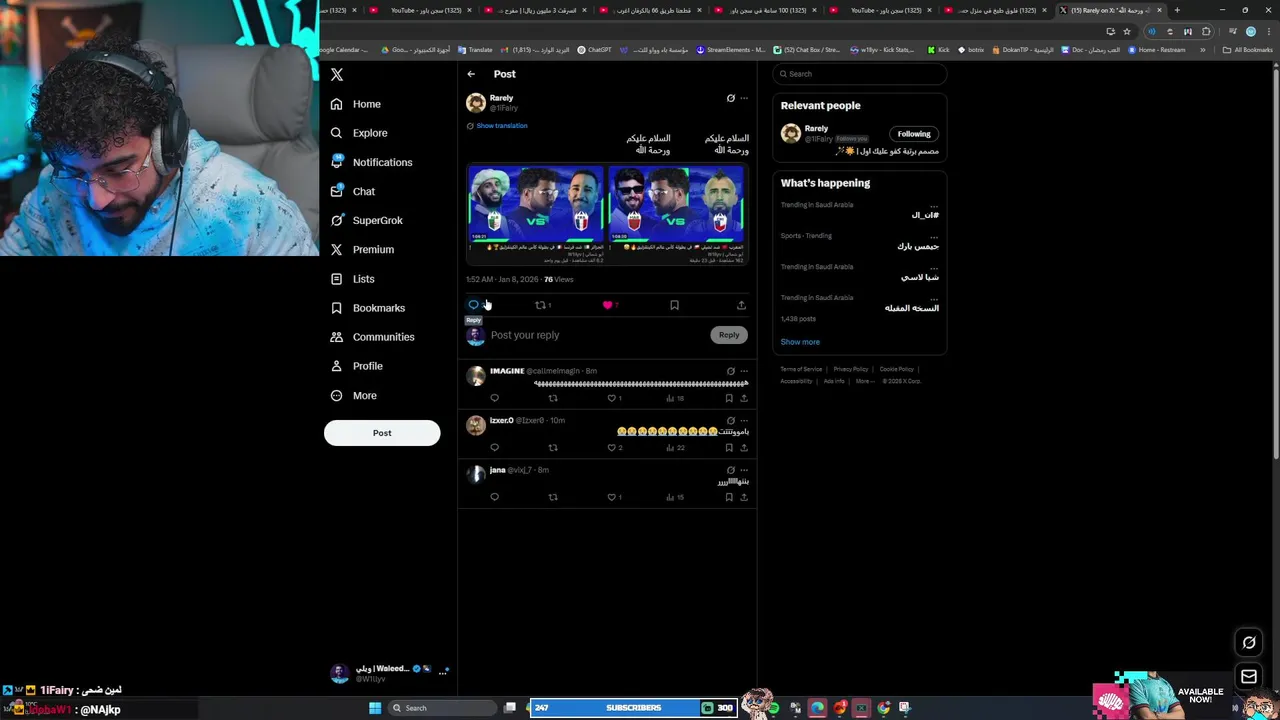Open the three-dot menu on Izxer.0's reply

point(743,421)
